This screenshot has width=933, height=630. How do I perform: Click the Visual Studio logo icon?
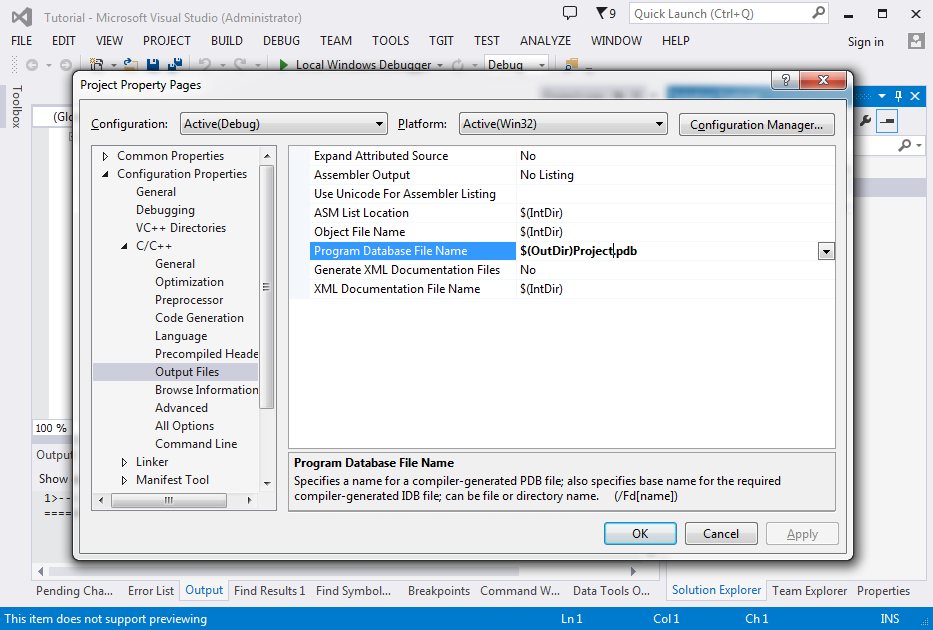click(x=21, y=17)
